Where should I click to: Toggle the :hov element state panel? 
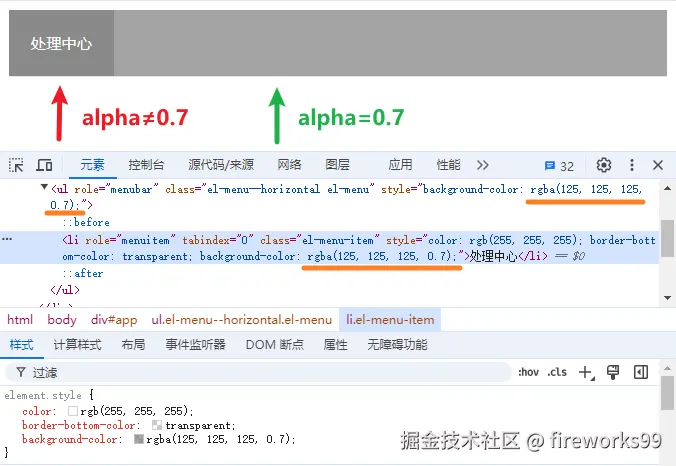[x=528, y=372]
